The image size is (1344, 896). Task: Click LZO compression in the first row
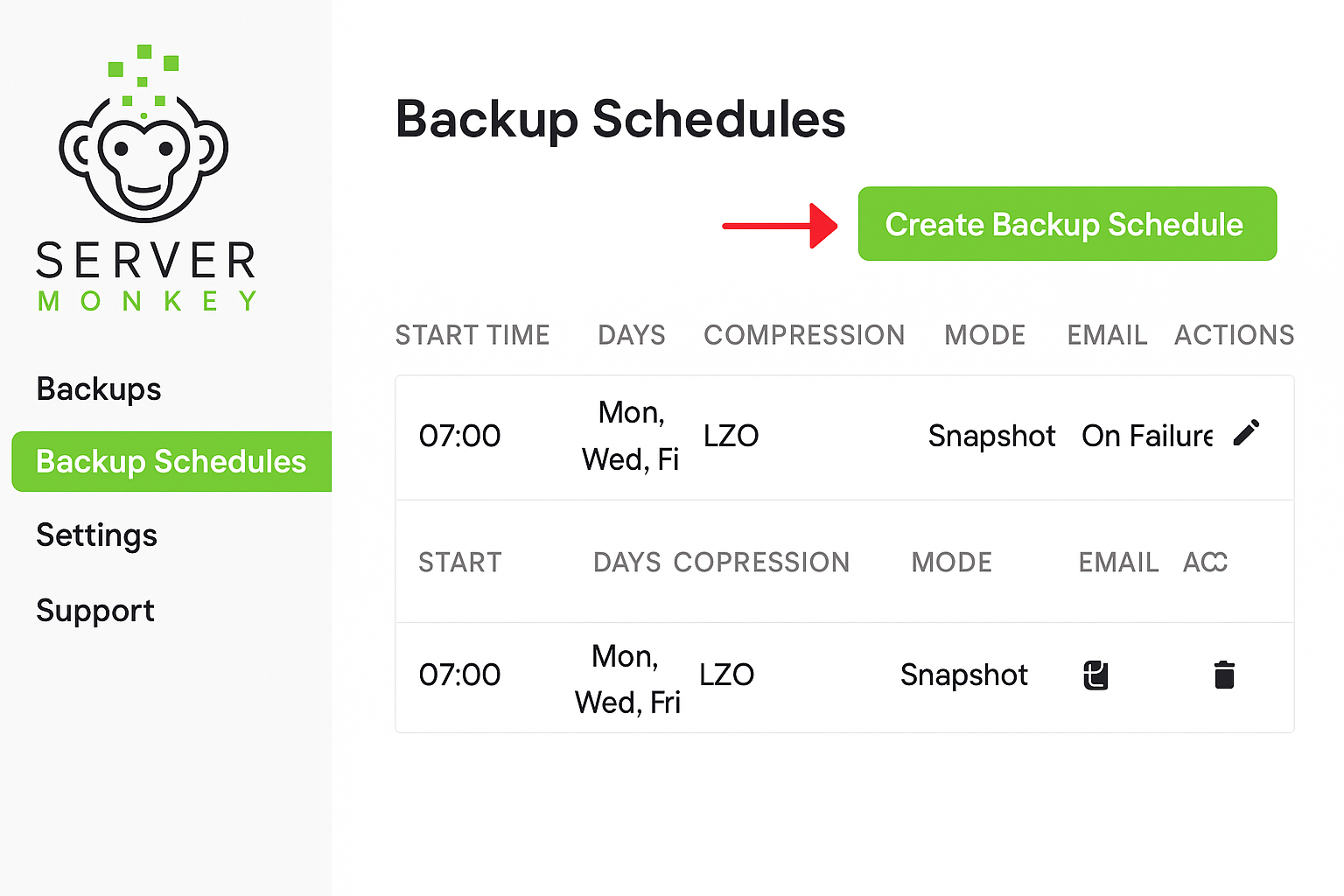[731, 436]
